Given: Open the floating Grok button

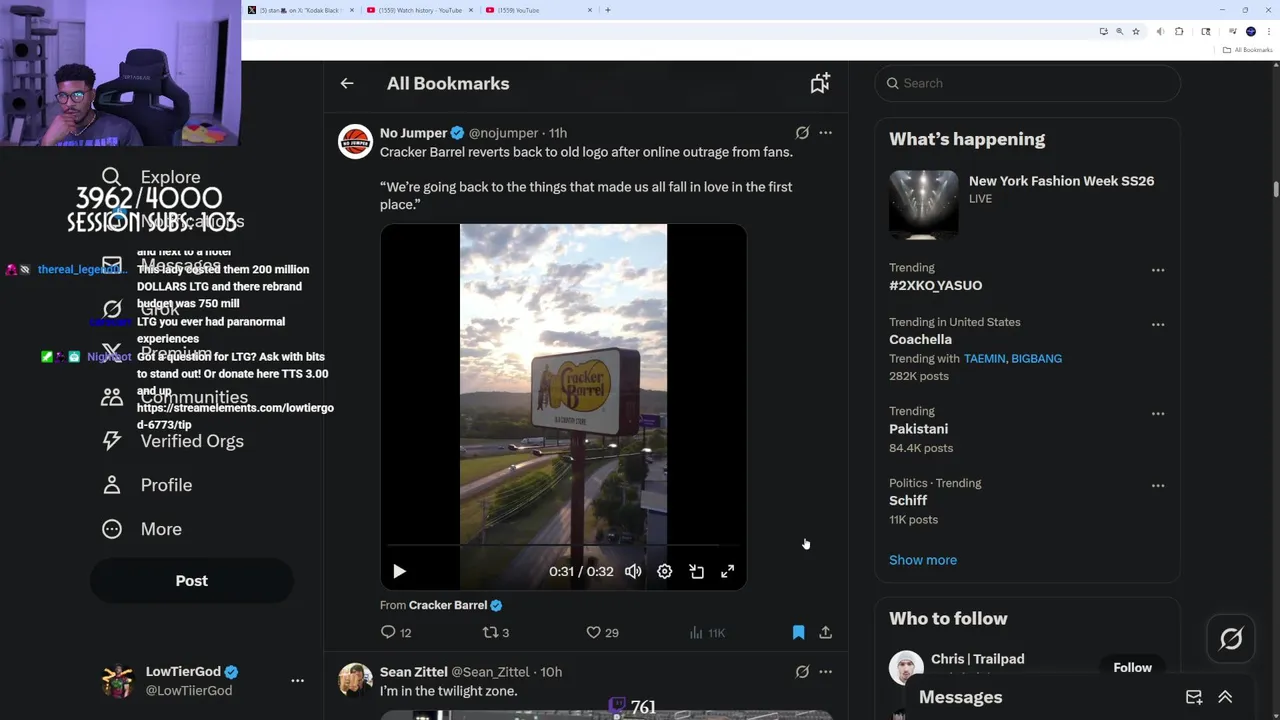Looking at the screenshot, I should 1231,638.
